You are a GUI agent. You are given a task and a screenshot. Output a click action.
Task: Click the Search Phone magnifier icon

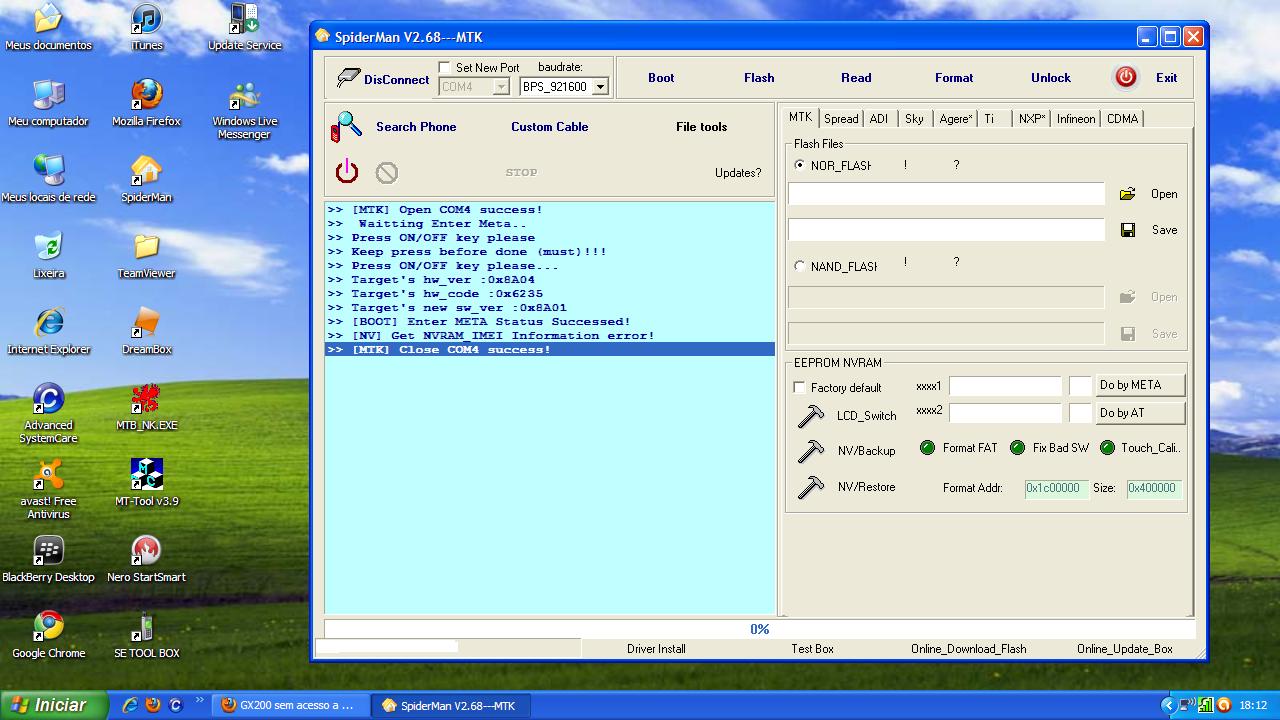[346, 127]
